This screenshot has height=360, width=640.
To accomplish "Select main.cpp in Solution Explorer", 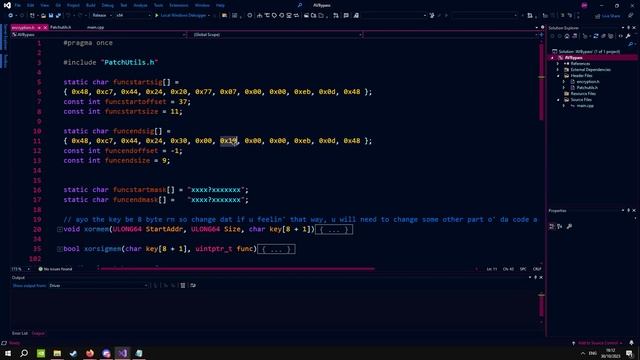I will pos(584,106).
